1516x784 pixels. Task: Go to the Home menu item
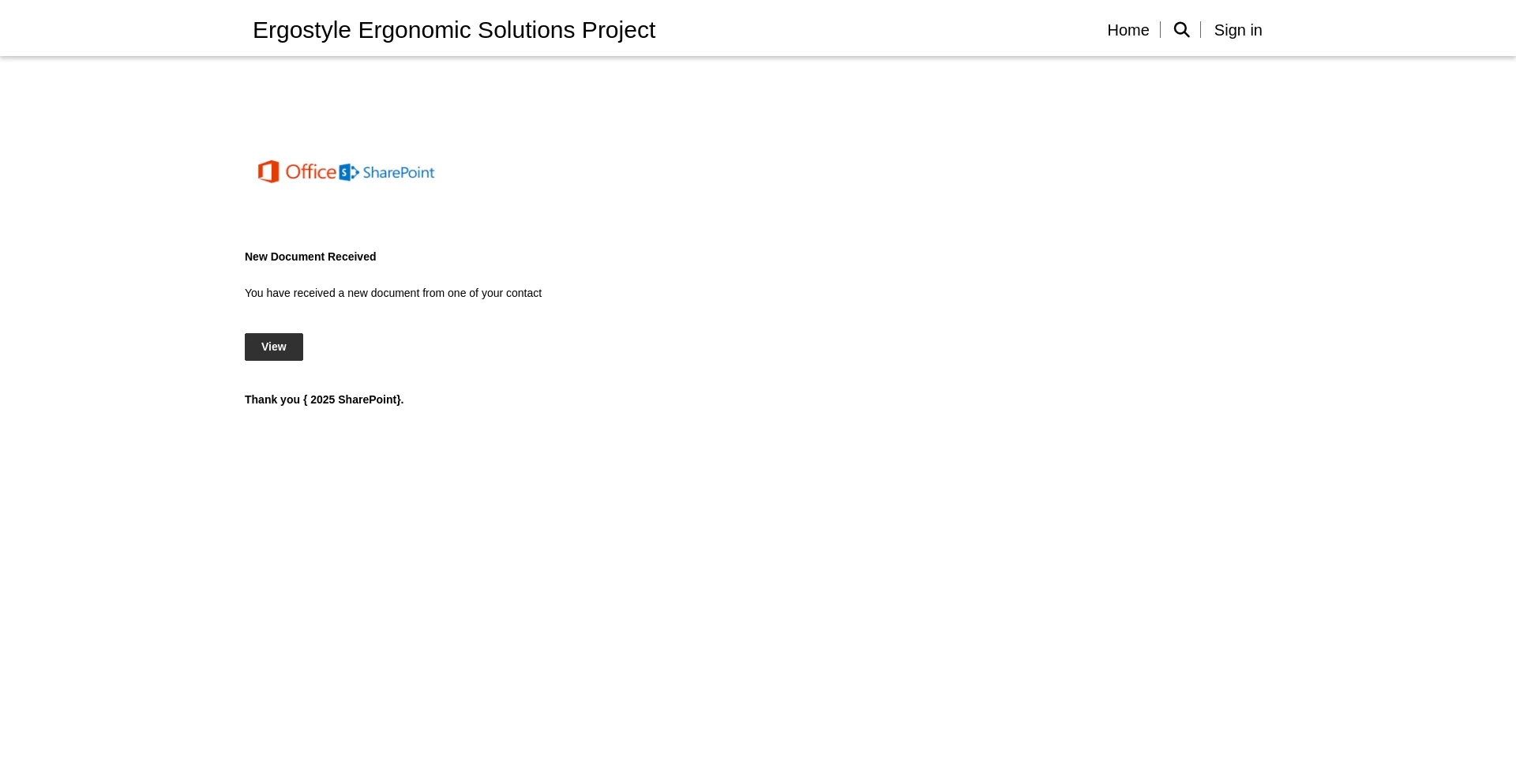[x=1128, y=30]
